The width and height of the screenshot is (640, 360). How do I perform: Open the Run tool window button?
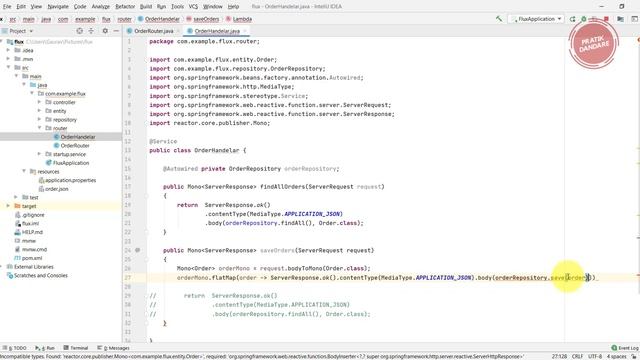click(45, 348)
